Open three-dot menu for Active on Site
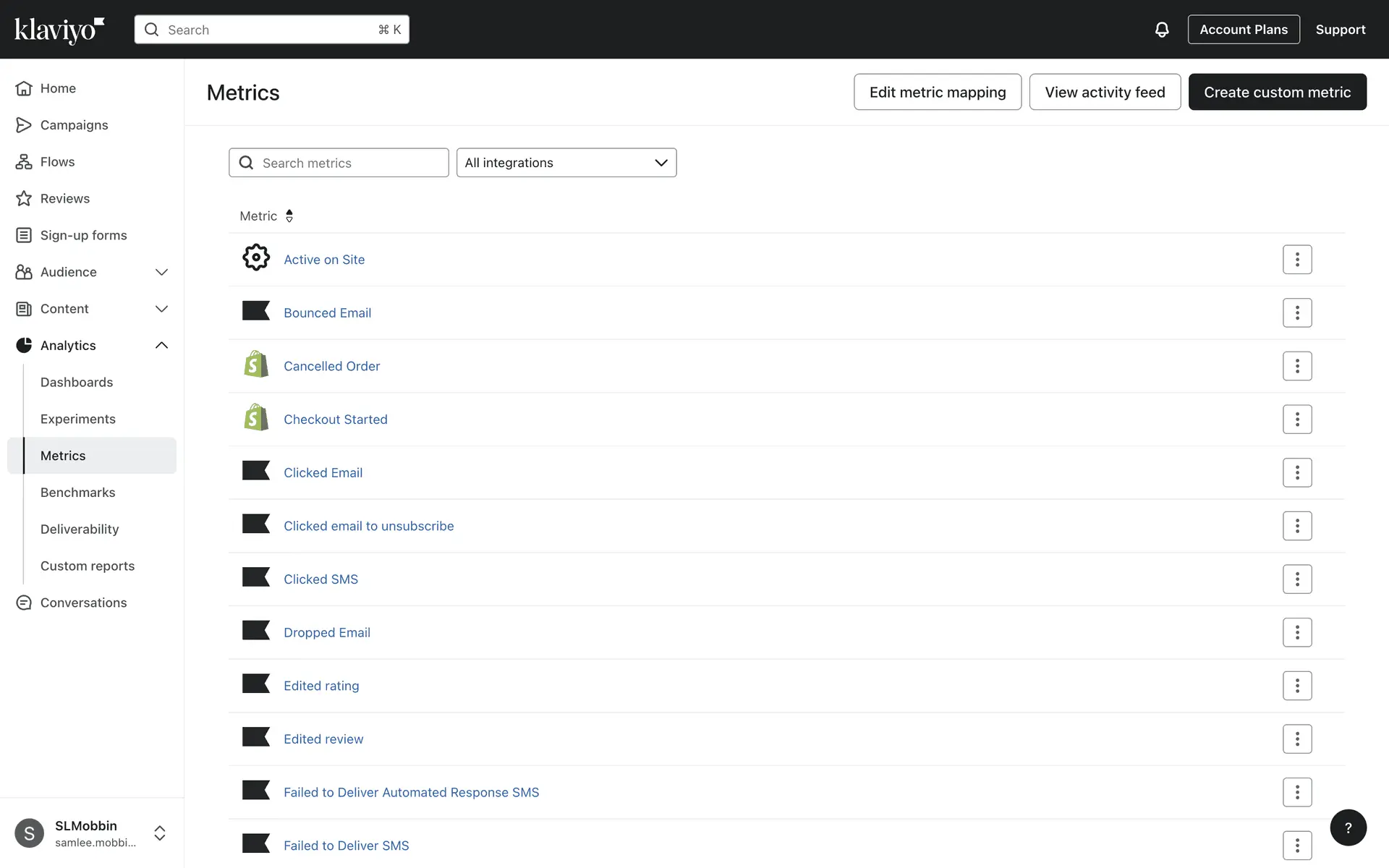Screen dimensions: 1389x868 1296,260
